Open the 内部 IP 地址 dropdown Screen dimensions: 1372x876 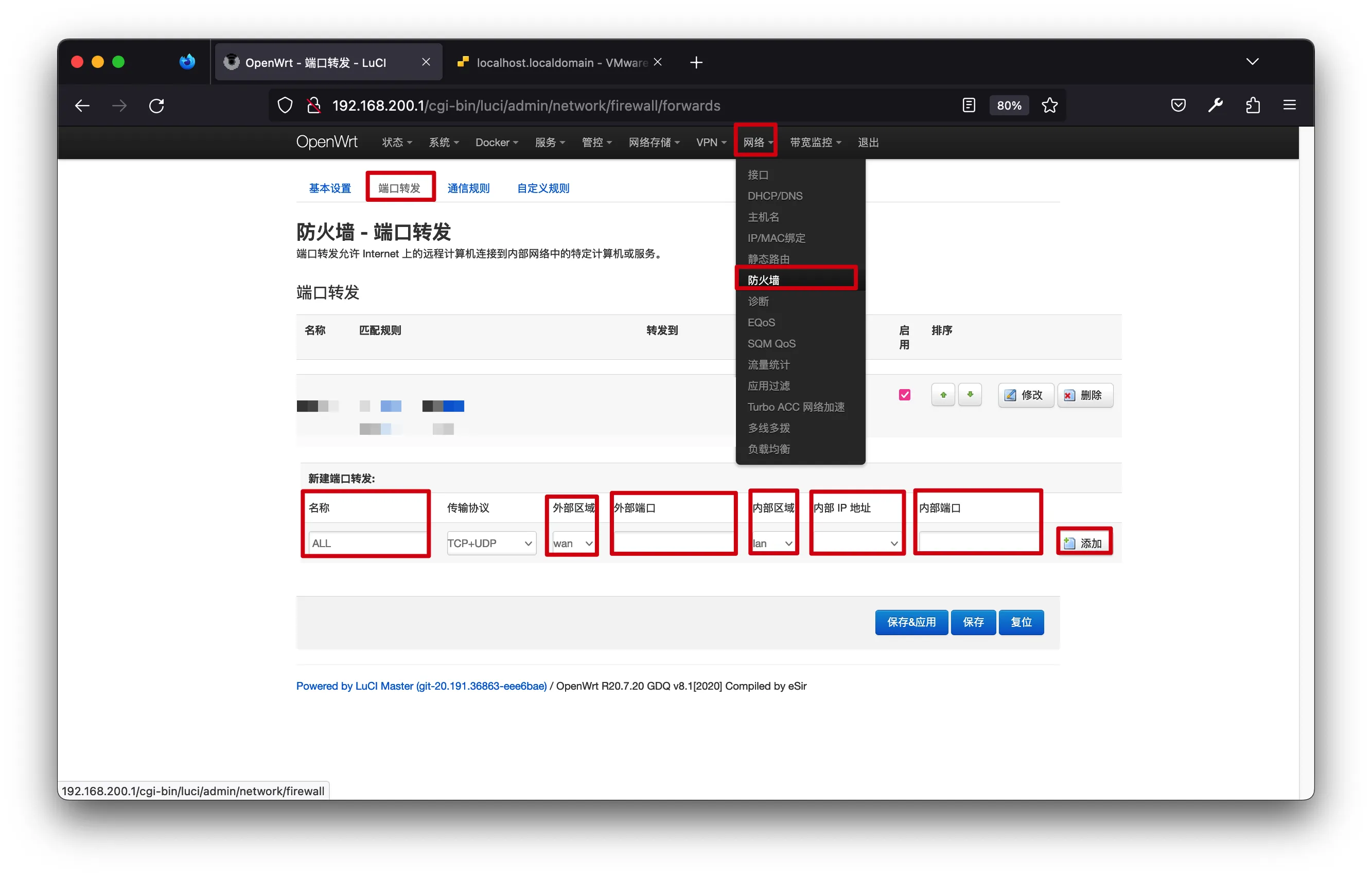857,543
